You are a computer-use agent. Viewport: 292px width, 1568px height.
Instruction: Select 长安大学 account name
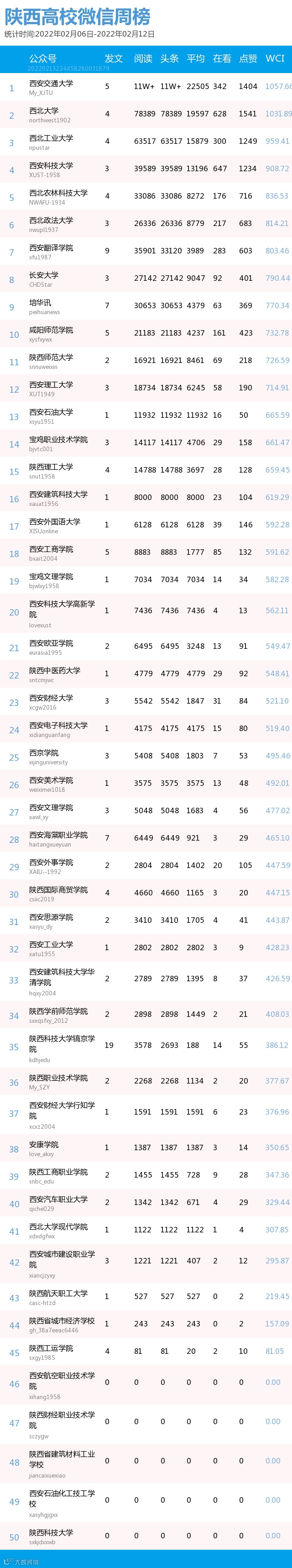coord(44,275)
